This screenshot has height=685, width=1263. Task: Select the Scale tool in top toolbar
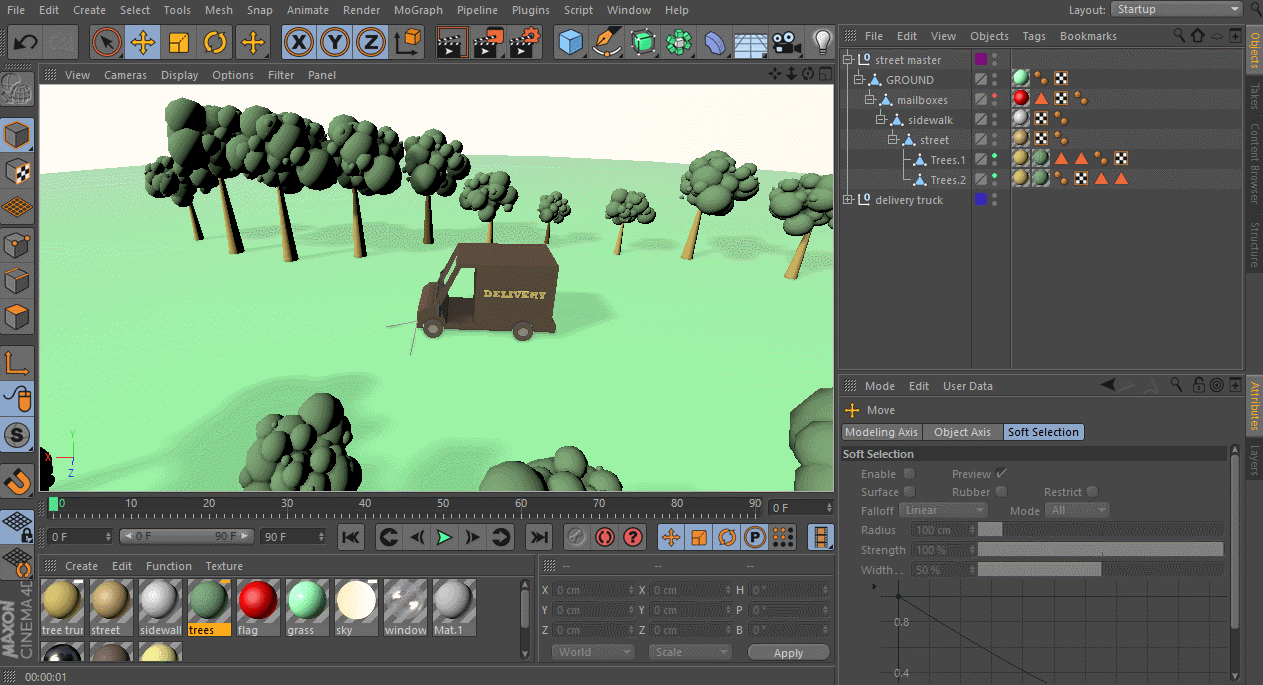[179, 42]
